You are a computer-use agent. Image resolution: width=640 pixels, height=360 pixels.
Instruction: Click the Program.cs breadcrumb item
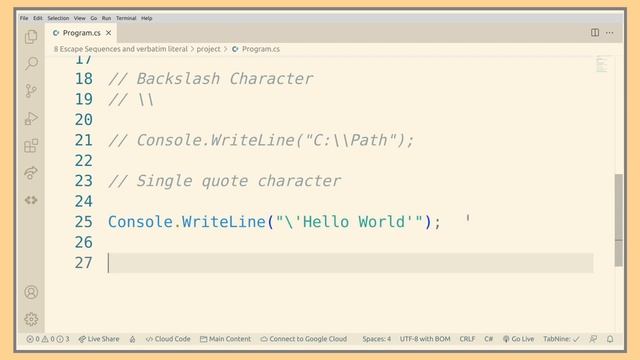click(256, 49)
